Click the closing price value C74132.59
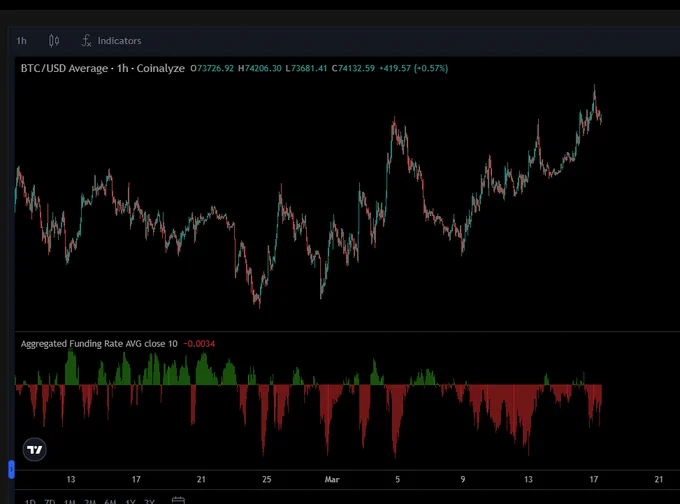The image size is (680, 504). pos(353,69)
